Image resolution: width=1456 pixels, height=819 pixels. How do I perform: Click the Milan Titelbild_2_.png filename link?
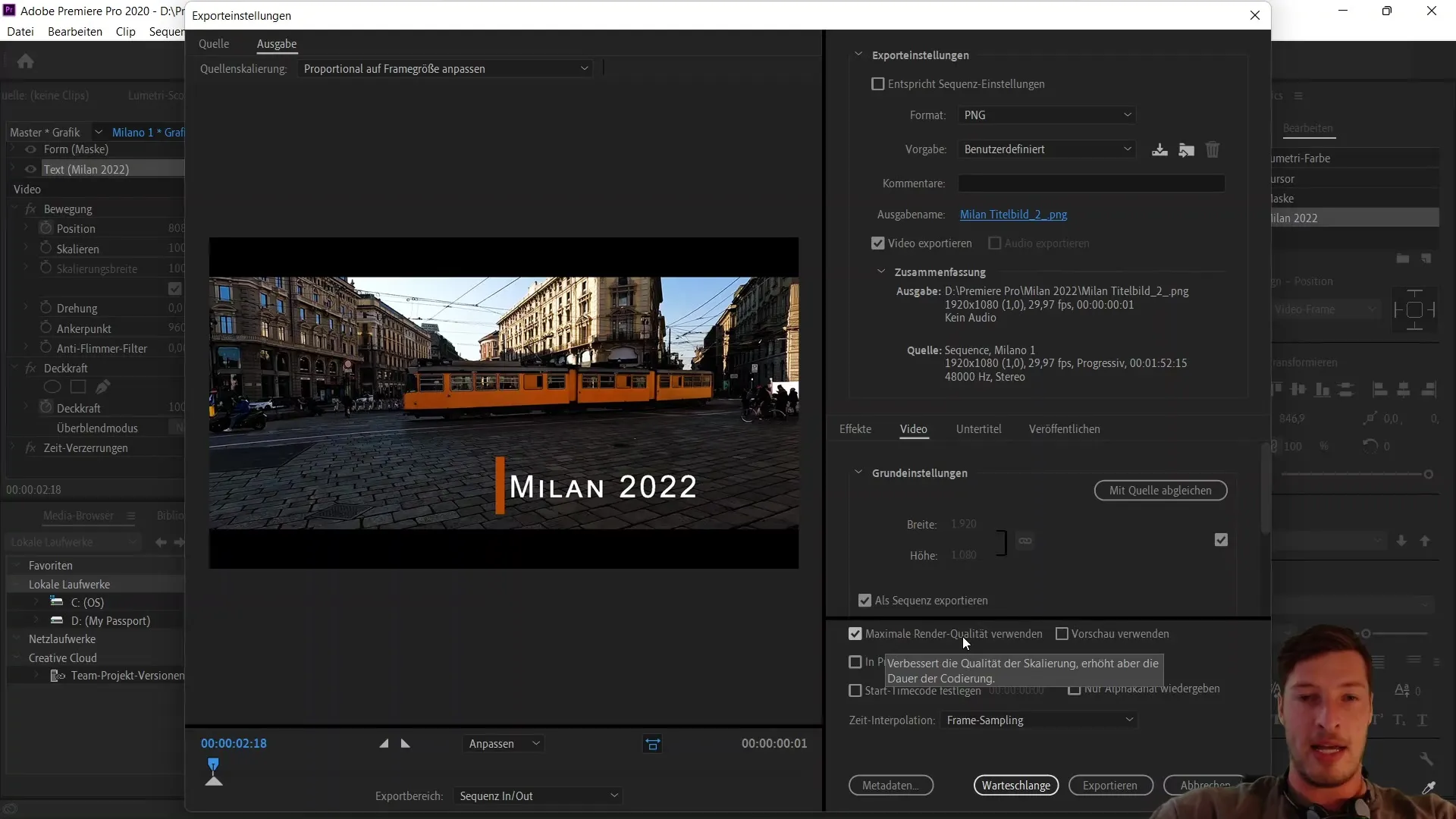tap(1014, 214)
